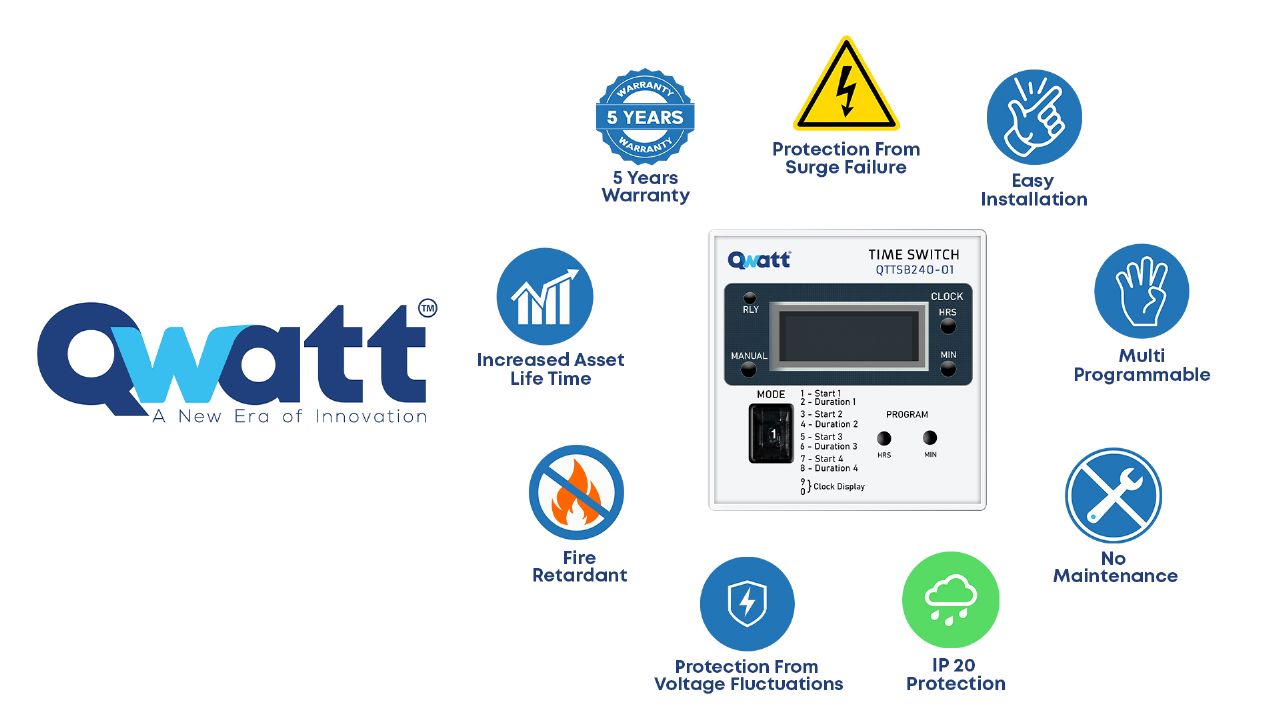Click the Multi Programmable hand icon

tap(1141, 292)
